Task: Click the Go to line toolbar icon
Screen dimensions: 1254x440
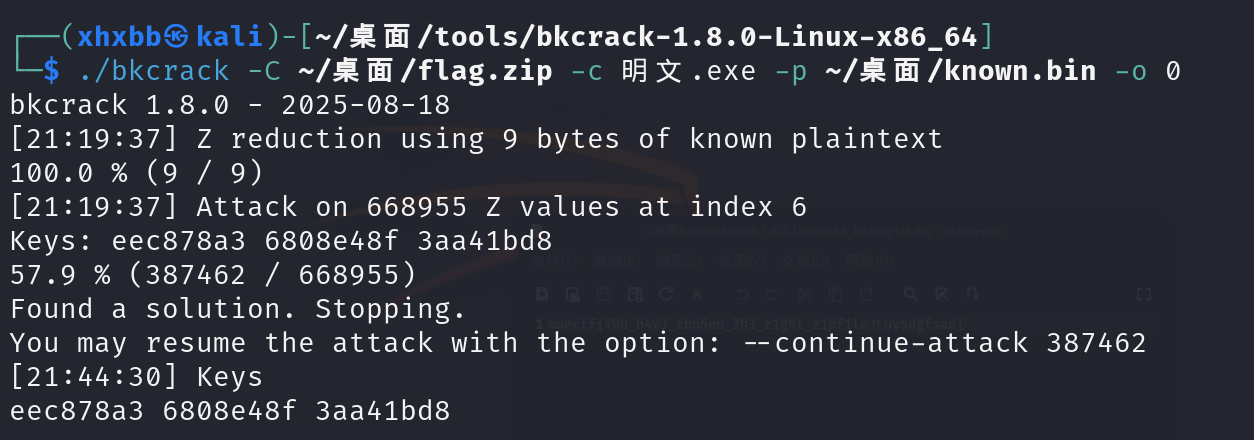Action: (973, 294)
